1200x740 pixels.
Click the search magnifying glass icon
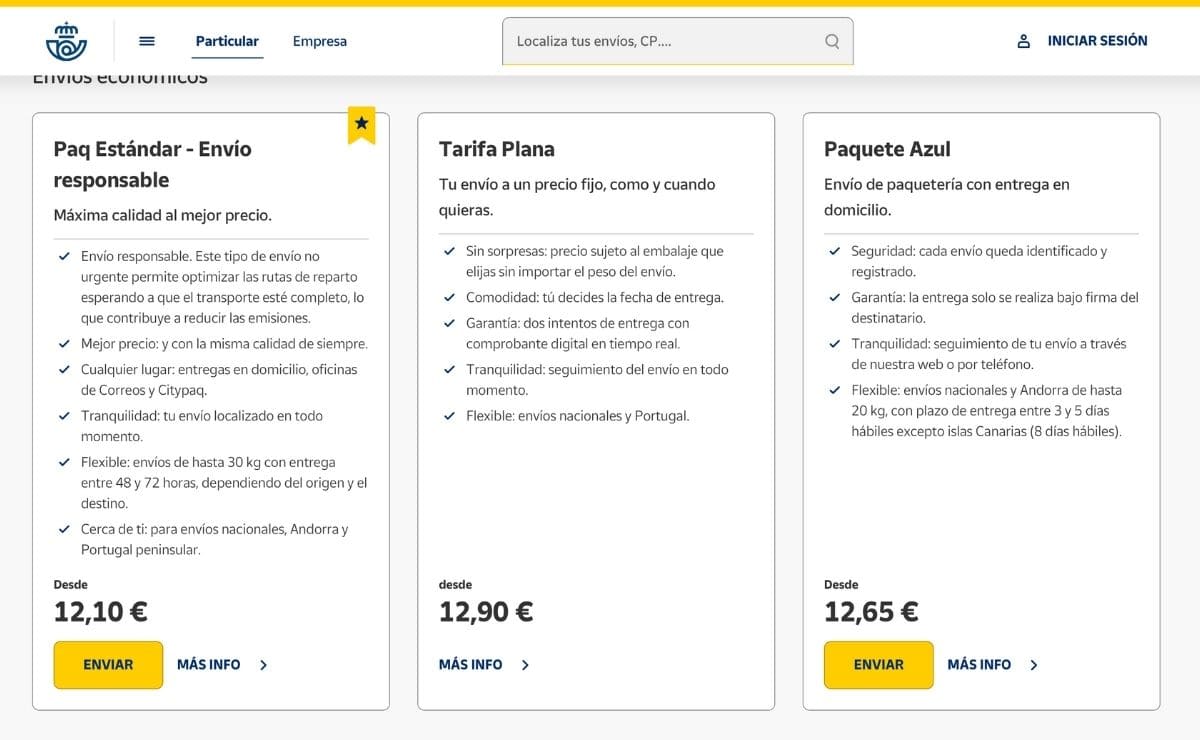pyautogui.click(x=832, y=41)
